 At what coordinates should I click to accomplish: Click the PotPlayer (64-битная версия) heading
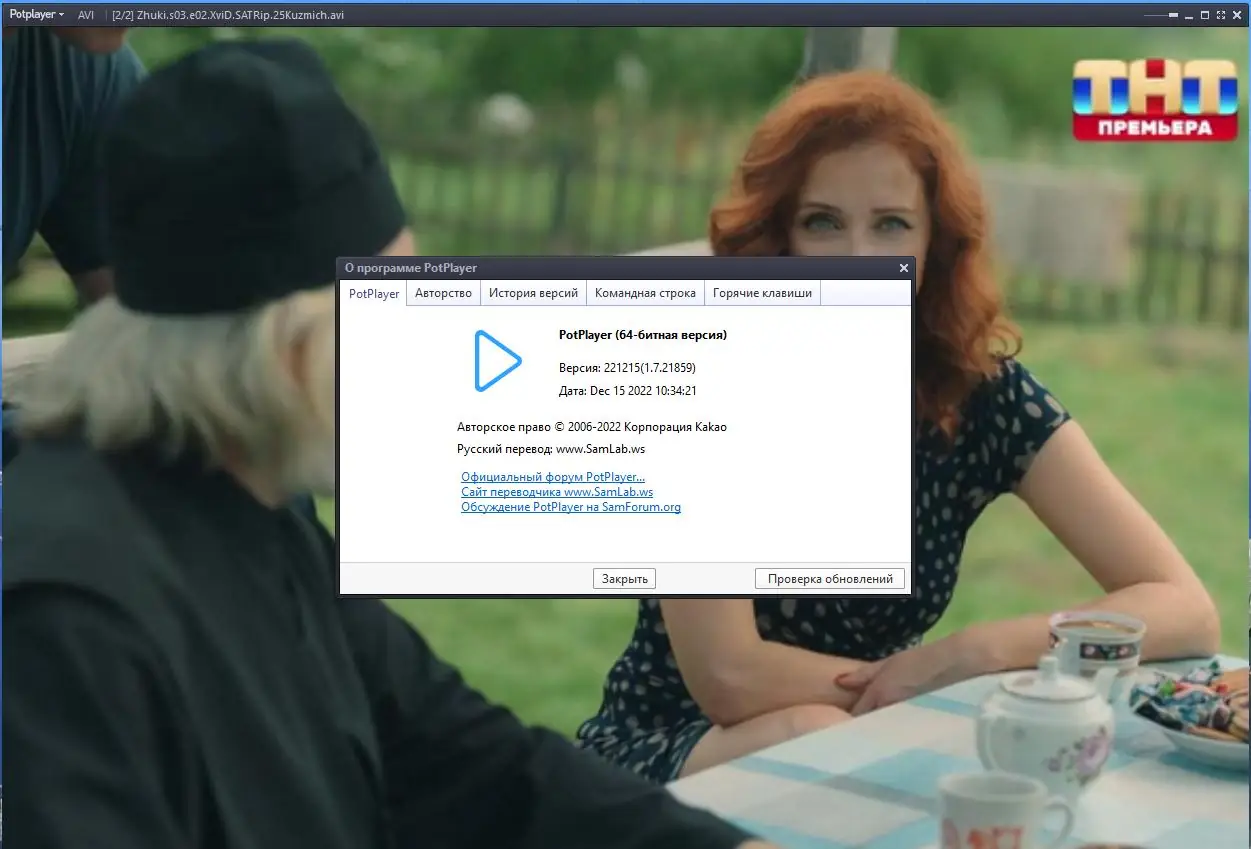(643, 335)
